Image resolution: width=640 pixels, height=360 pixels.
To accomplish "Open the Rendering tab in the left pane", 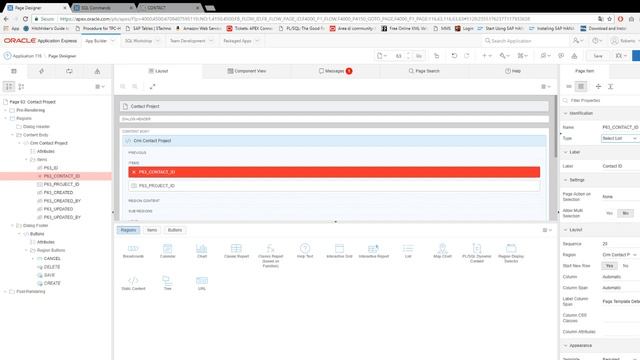I will coord(14,71).
